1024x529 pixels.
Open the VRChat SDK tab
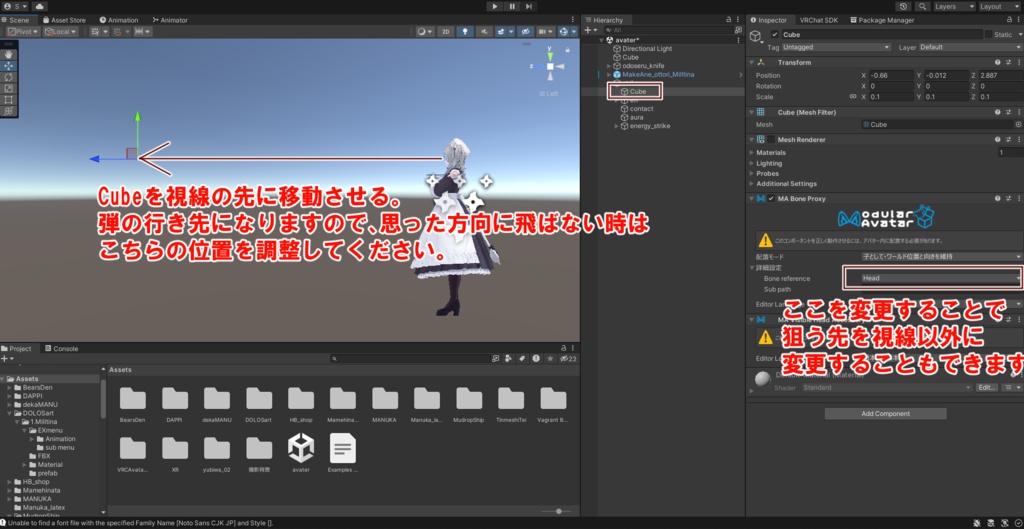click(x=818, y=20)
